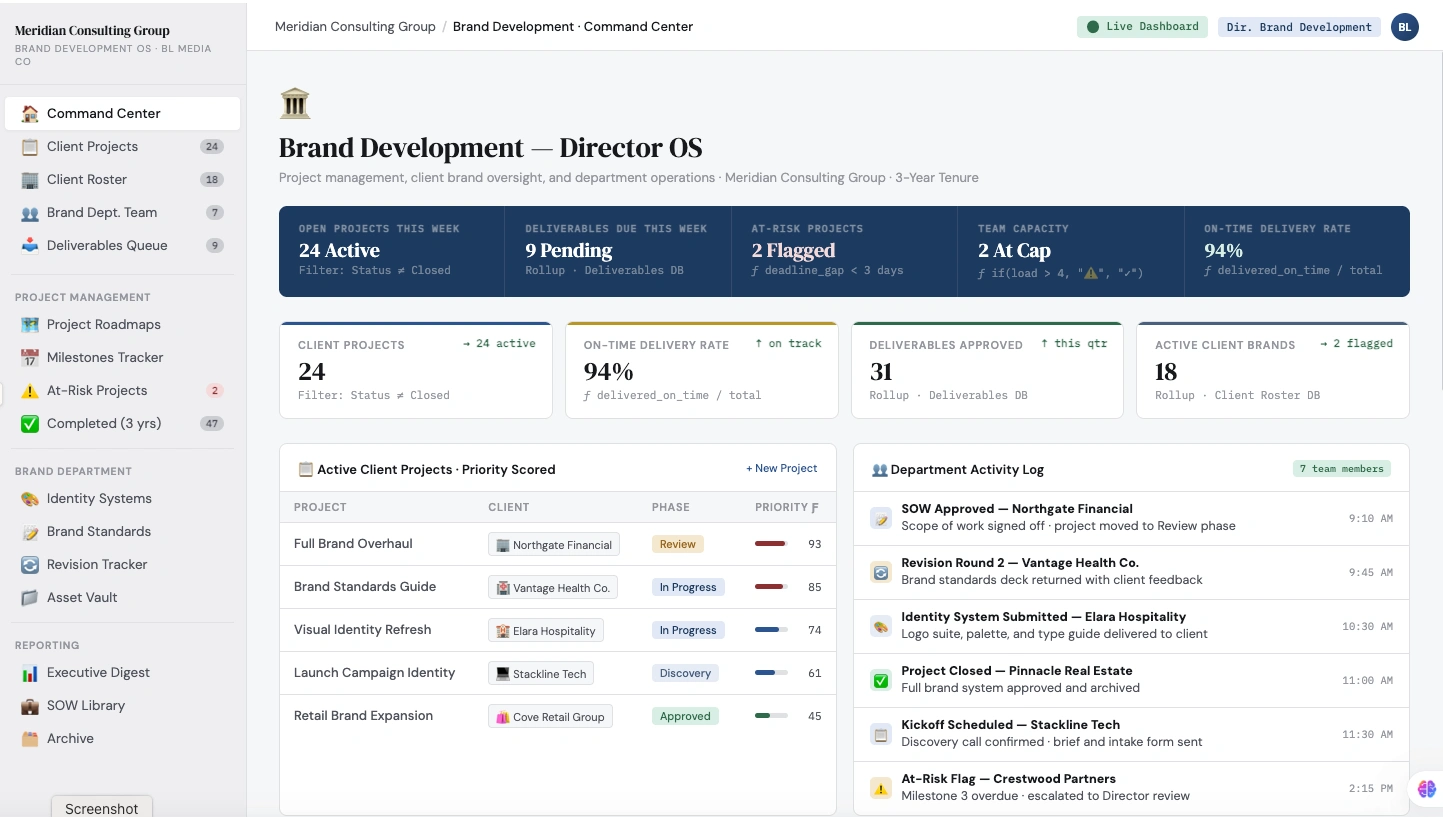Screen dimensions: 1443x817
Task: Open the Executive Digest report
Action: tap(122, 673)
